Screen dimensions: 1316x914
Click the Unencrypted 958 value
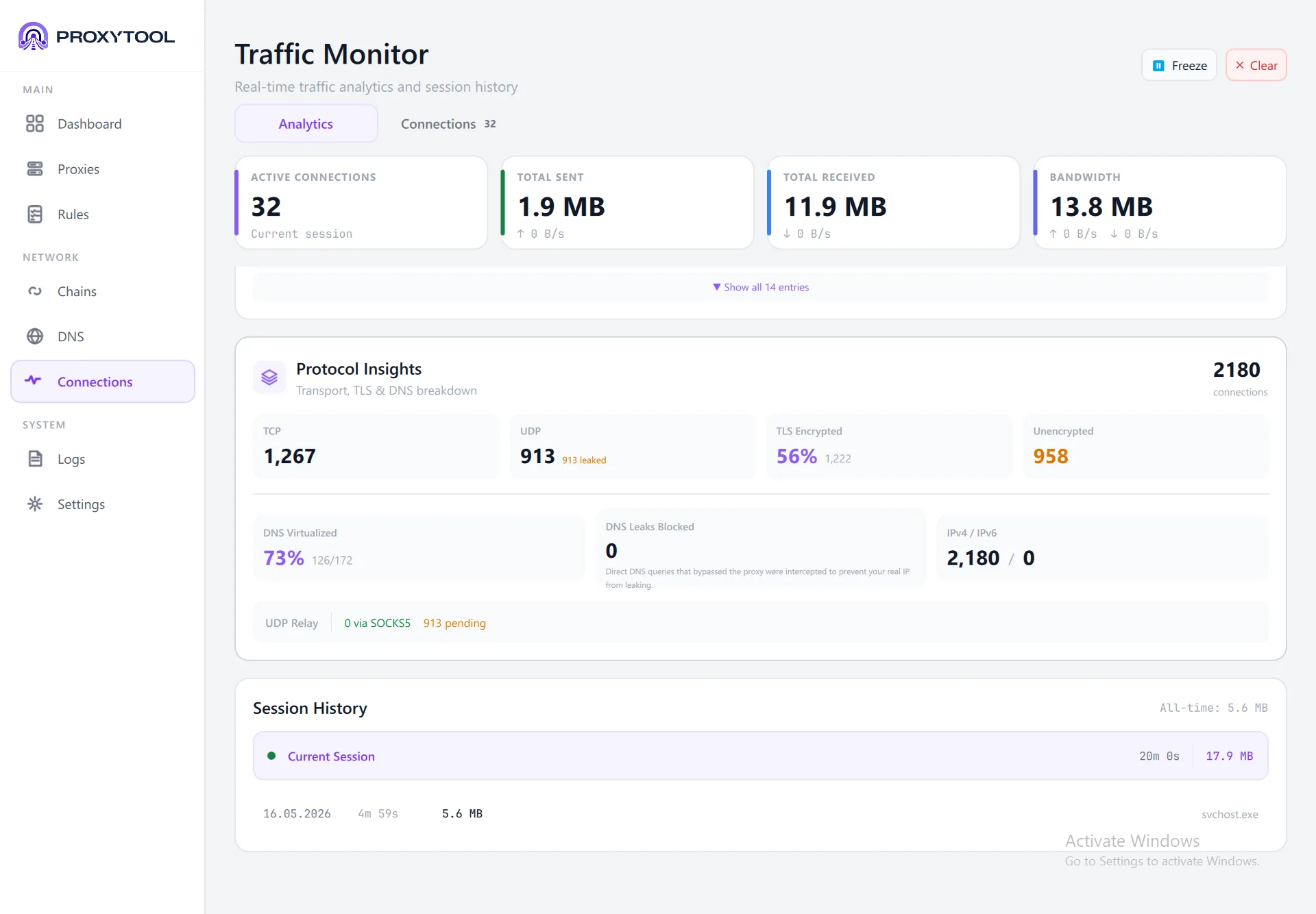[1051, 456]
